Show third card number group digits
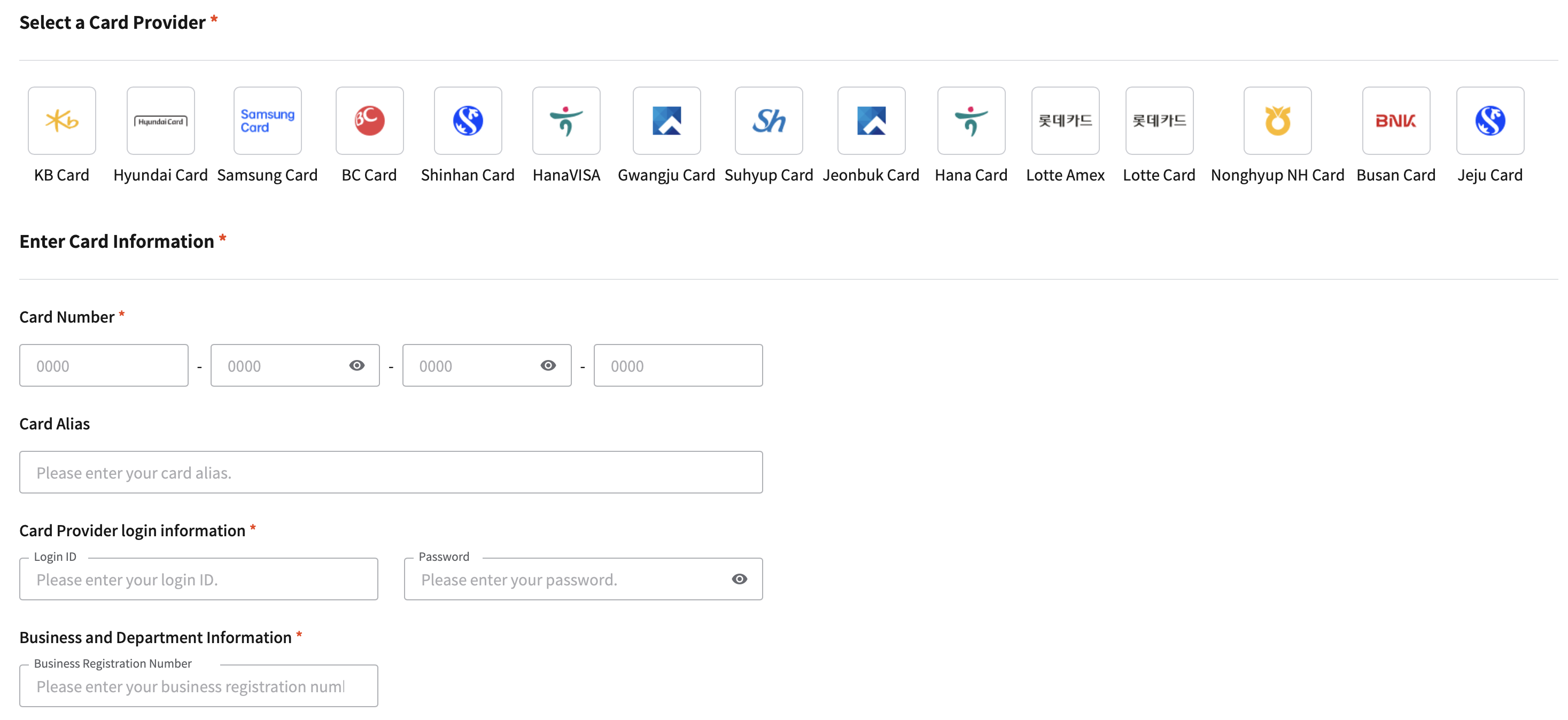1568x720 pixels. 548,365
